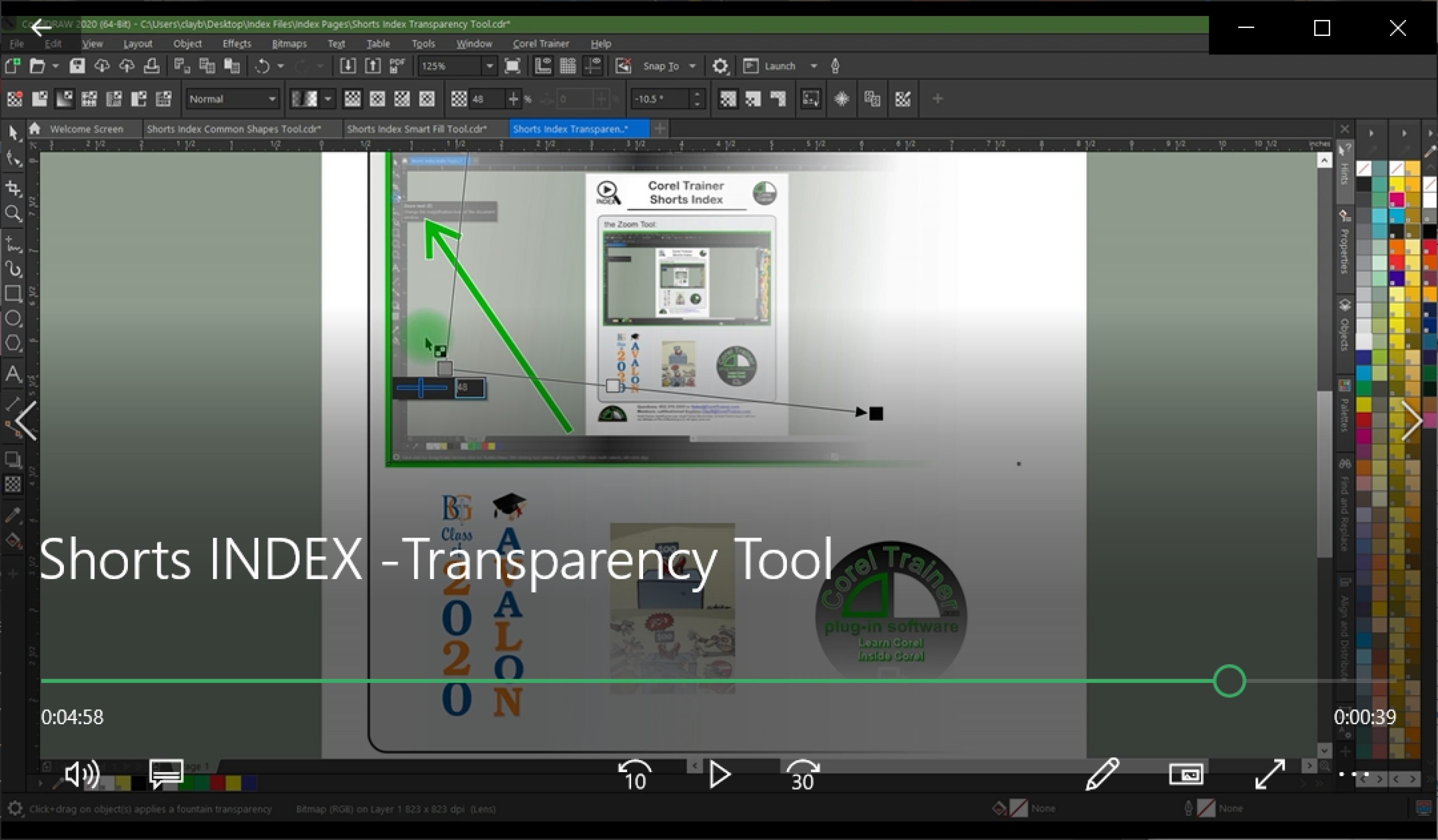Open the pencil edit option

tap(1102, 774)
